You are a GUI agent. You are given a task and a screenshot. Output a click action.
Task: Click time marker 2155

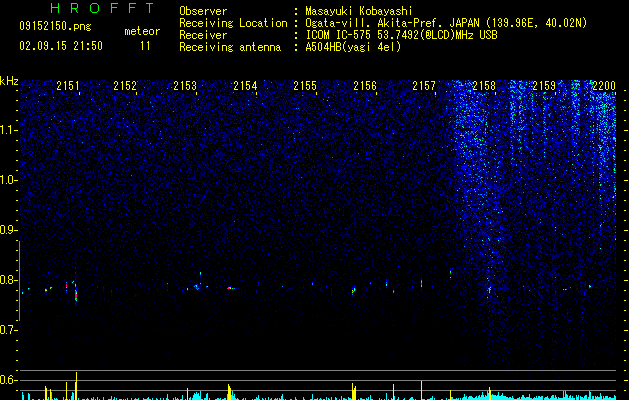point(305,86)
